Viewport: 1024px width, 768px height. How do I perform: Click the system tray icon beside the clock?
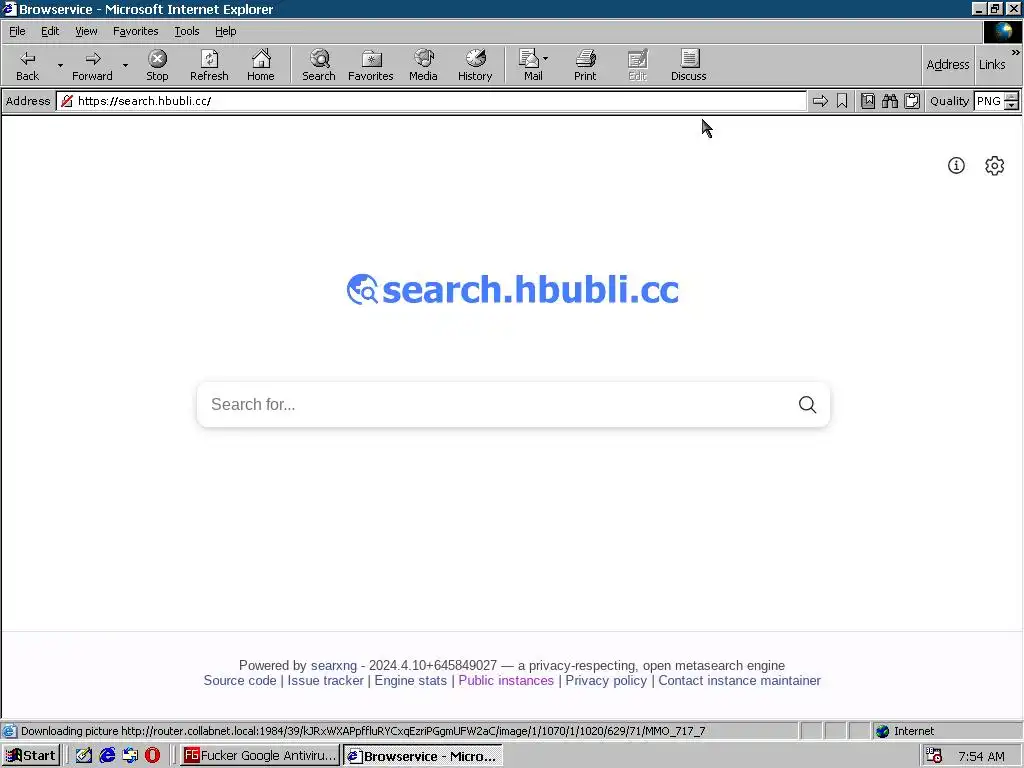click(935, 756)
